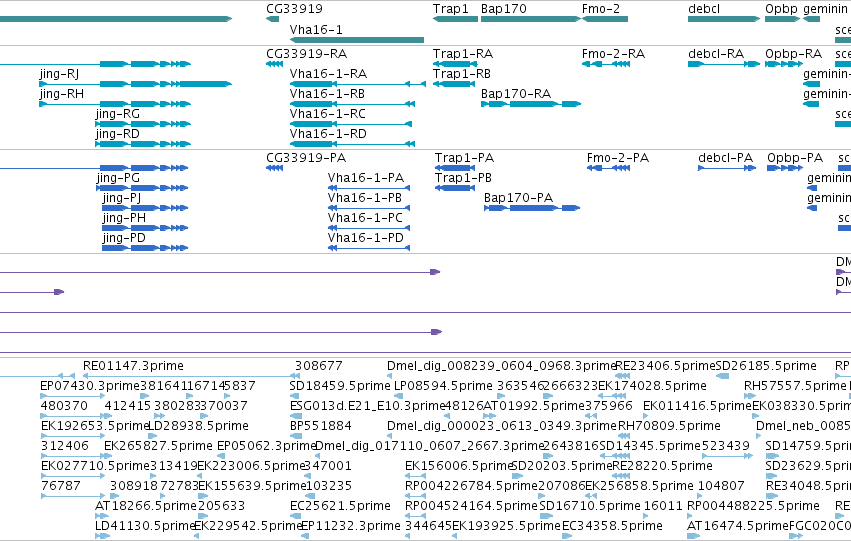The image size is (851, 541).
Task: Click the Vha16-1-PA protein label
Action: coord(366,178)
